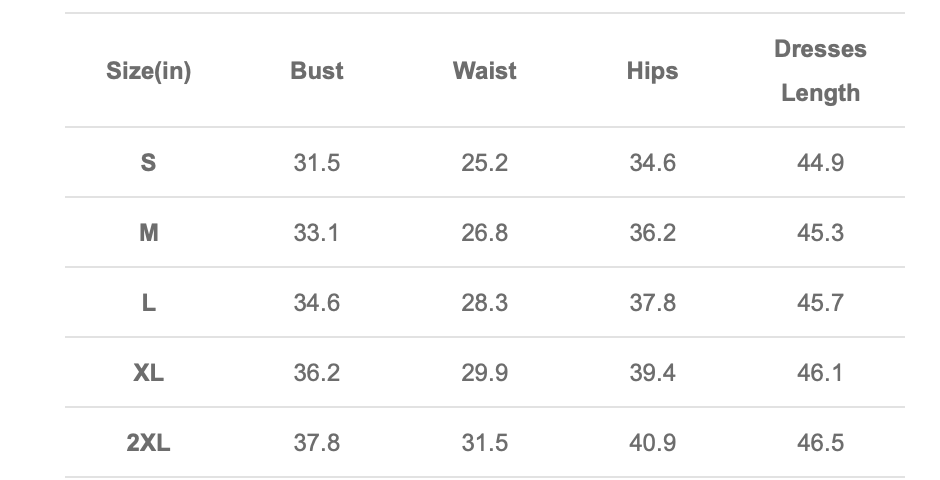Screen dimensions: 940x480
Task: Click bust value 33.1 for size M
Action: (x=317, y=233)
